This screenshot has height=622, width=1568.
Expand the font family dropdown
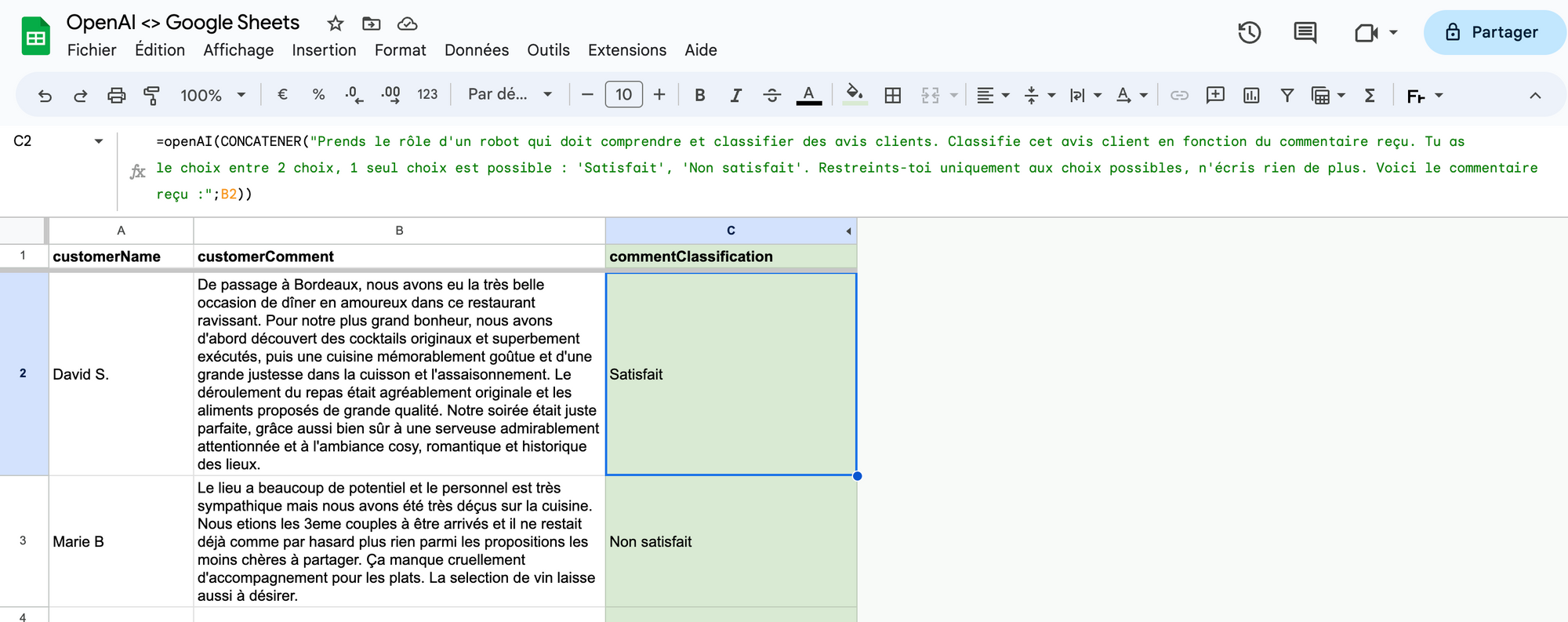(x=510, y=95)
